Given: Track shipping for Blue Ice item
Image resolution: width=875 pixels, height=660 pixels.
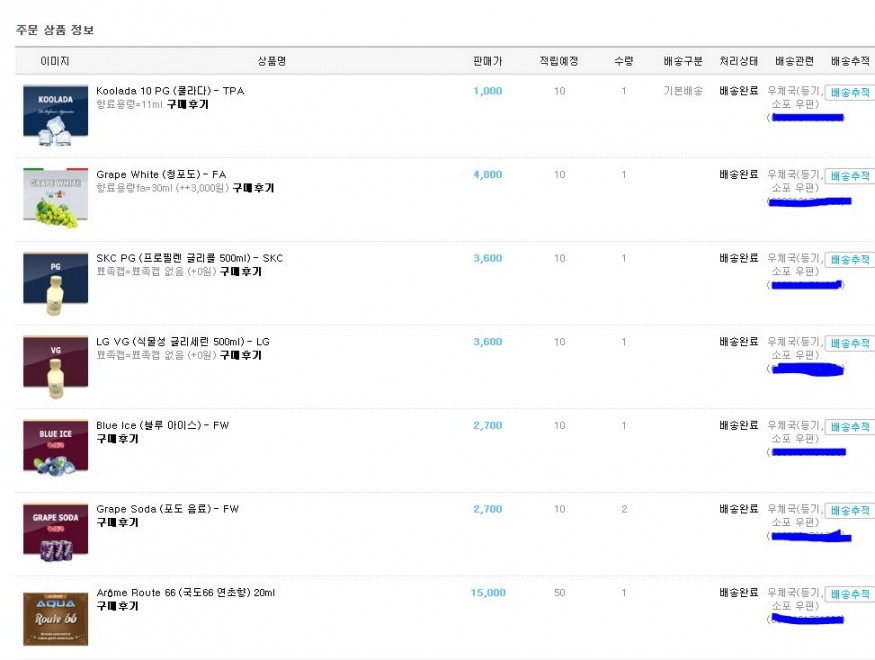Looking at the screenshot, I should click(x=849, y=427).
